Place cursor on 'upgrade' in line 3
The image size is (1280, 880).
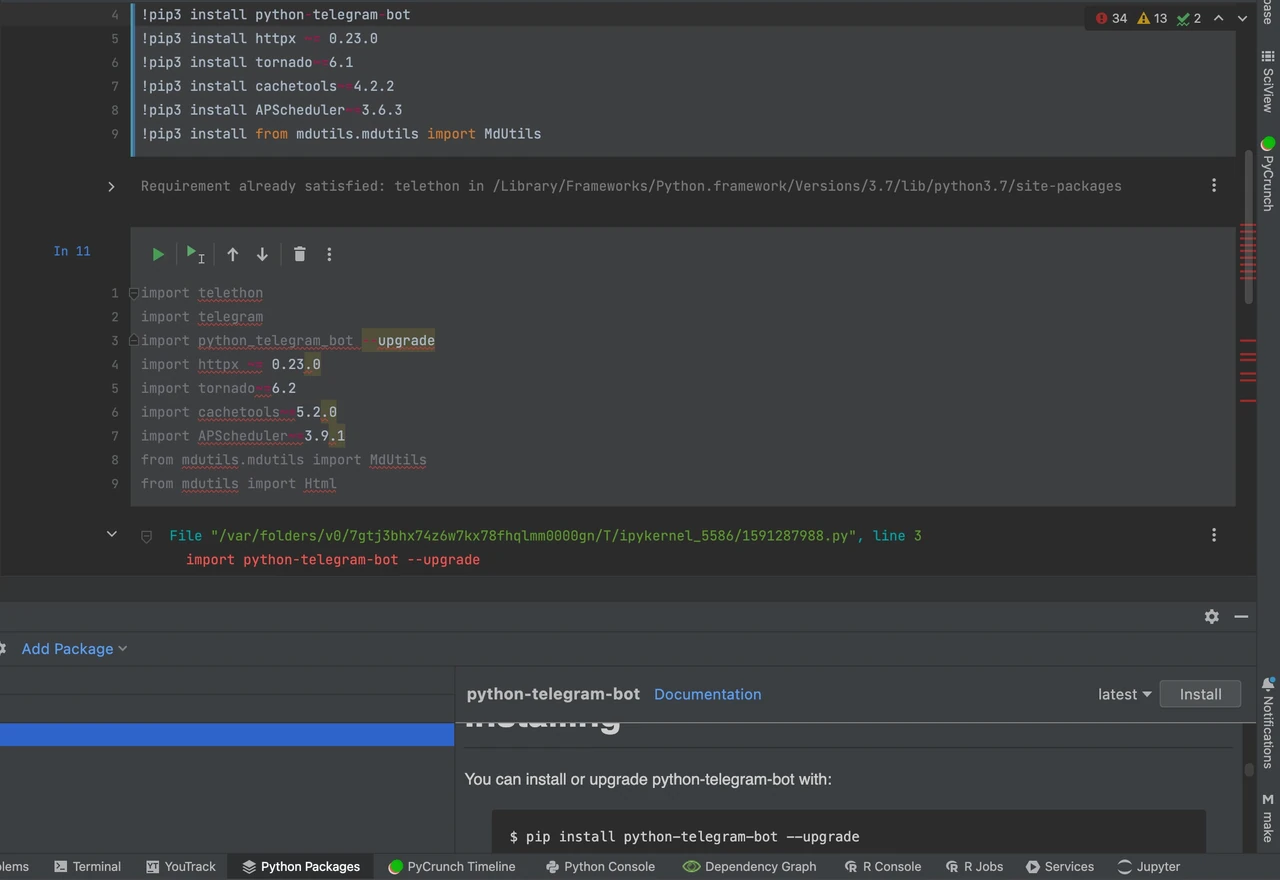pyautogui.click(x=406, y=341)
